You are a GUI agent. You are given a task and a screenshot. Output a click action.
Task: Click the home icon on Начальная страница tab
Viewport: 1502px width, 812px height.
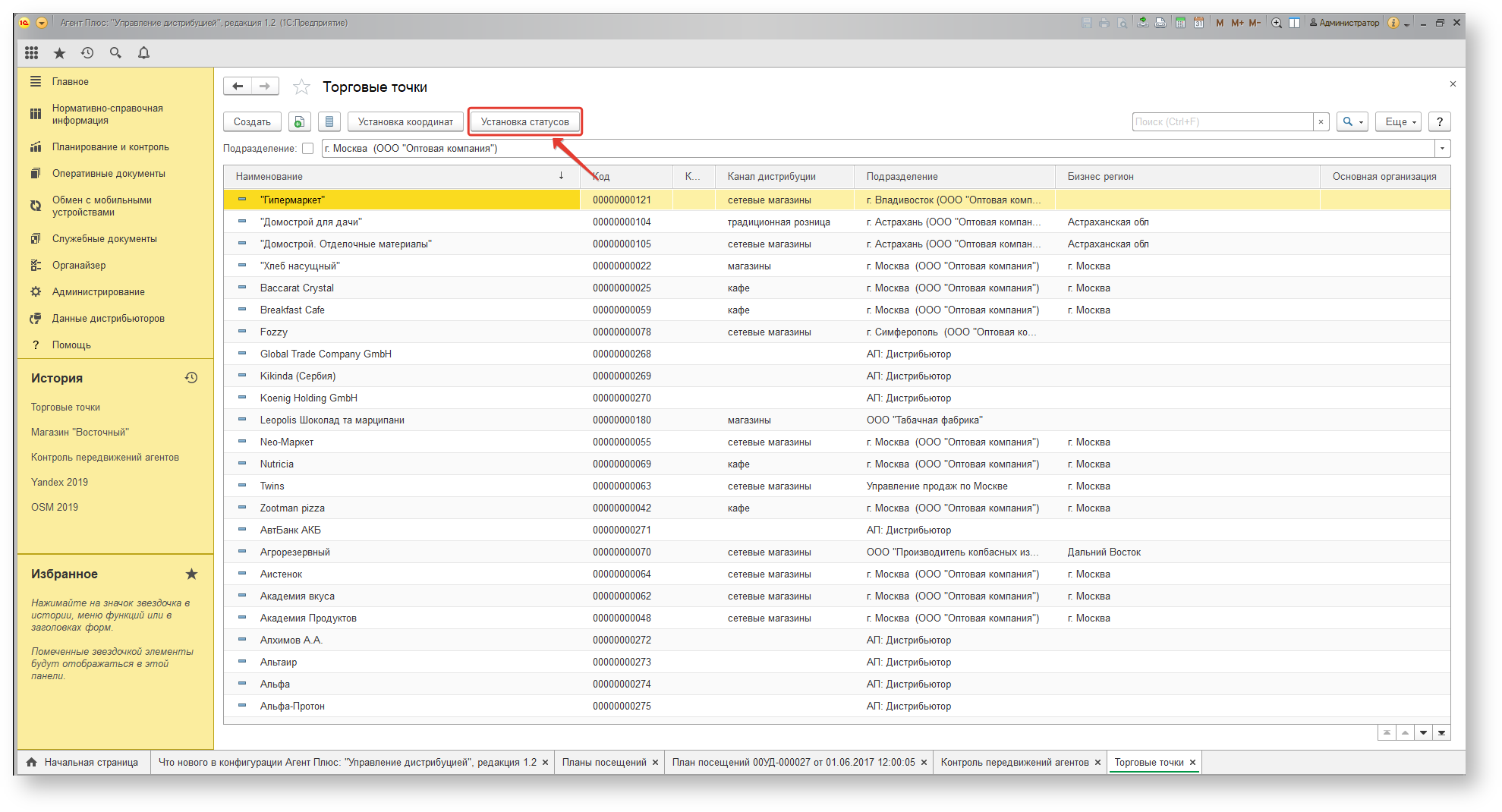tap(31, 762)
